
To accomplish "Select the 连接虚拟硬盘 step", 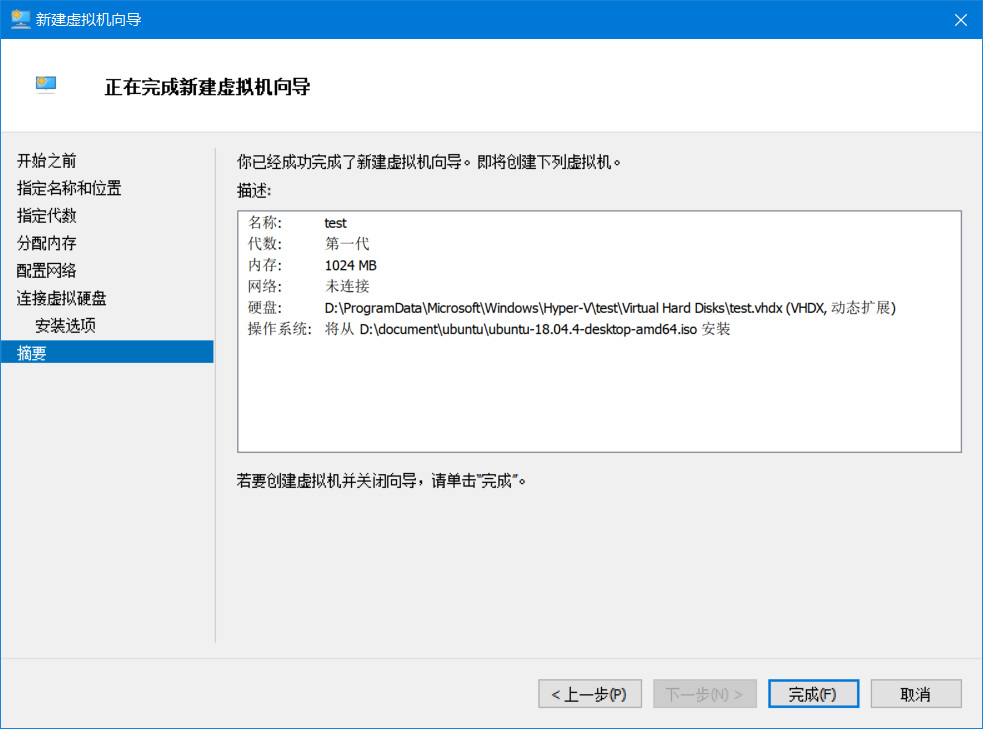I will pos(61,298).
